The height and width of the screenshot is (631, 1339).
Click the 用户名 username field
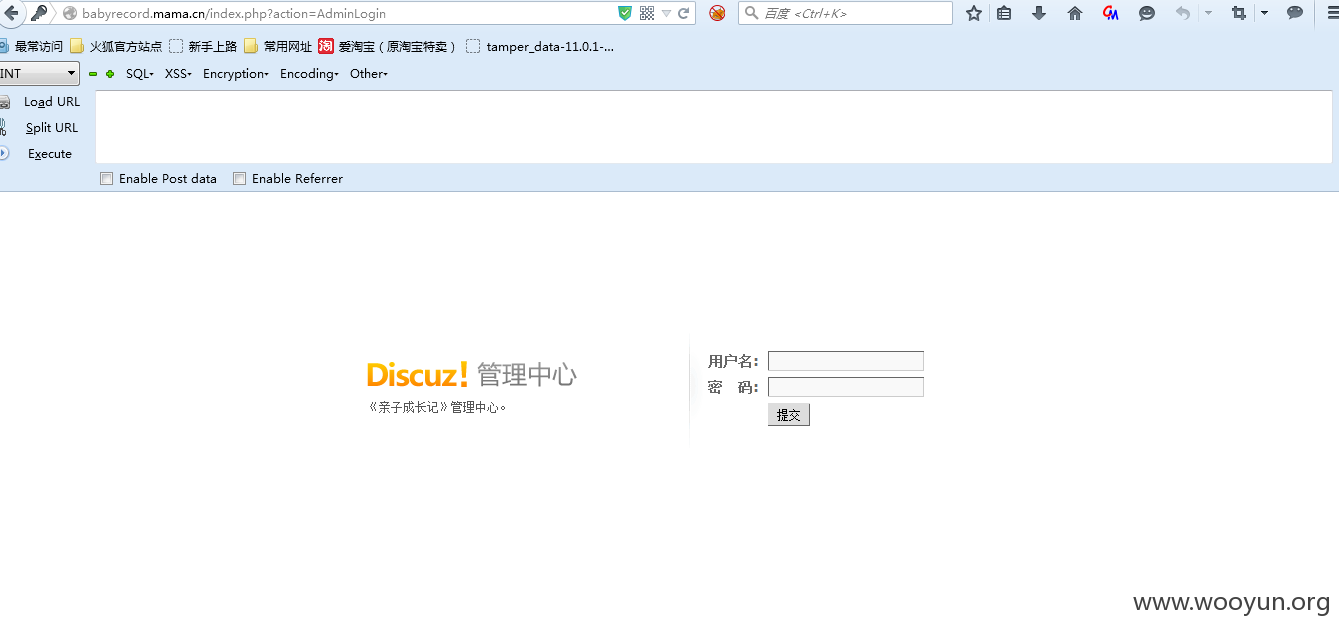(846, 361)
